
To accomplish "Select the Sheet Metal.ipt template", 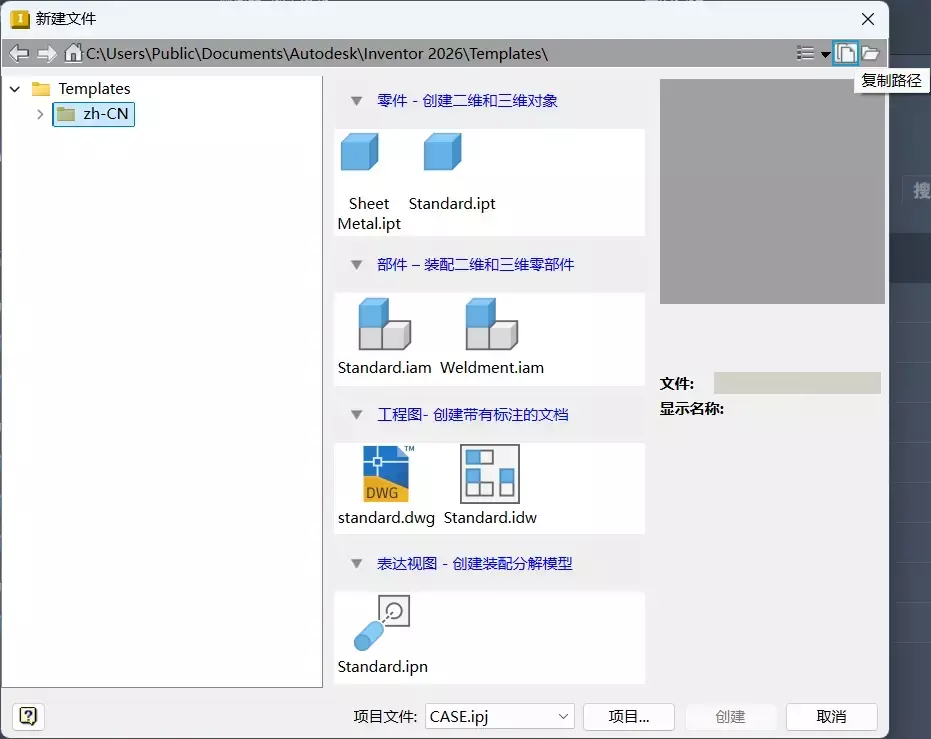I will coord(369,182).
